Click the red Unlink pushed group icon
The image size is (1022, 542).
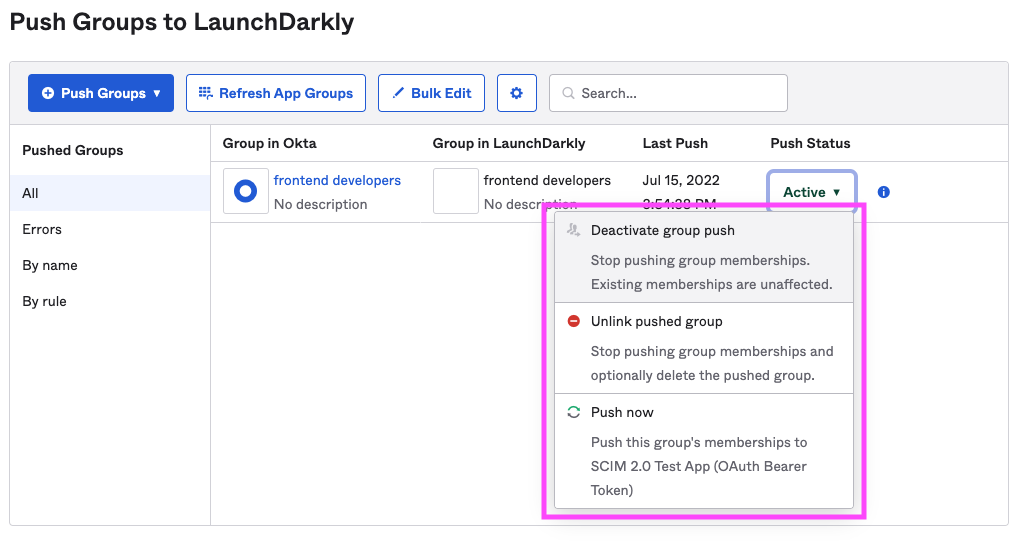click(x=573, y=321)
